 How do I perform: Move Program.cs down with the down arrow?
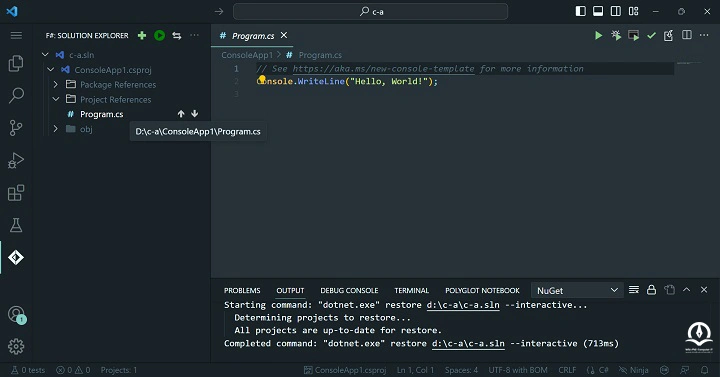195,114
